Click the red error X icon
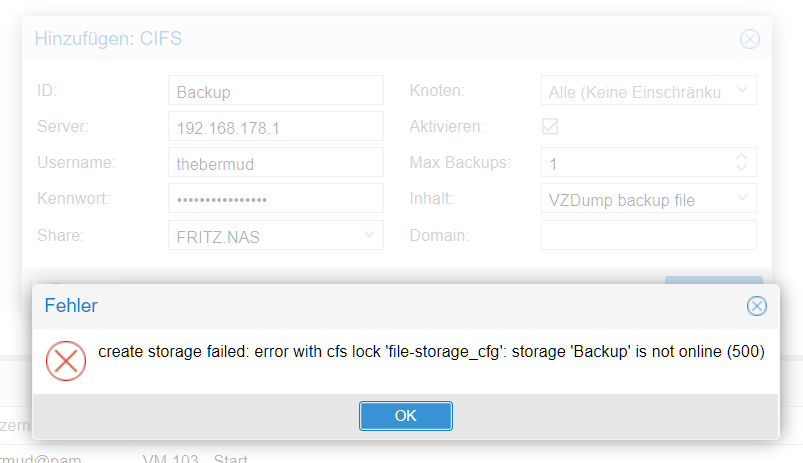Screen dimensions: 803x463 66,361
